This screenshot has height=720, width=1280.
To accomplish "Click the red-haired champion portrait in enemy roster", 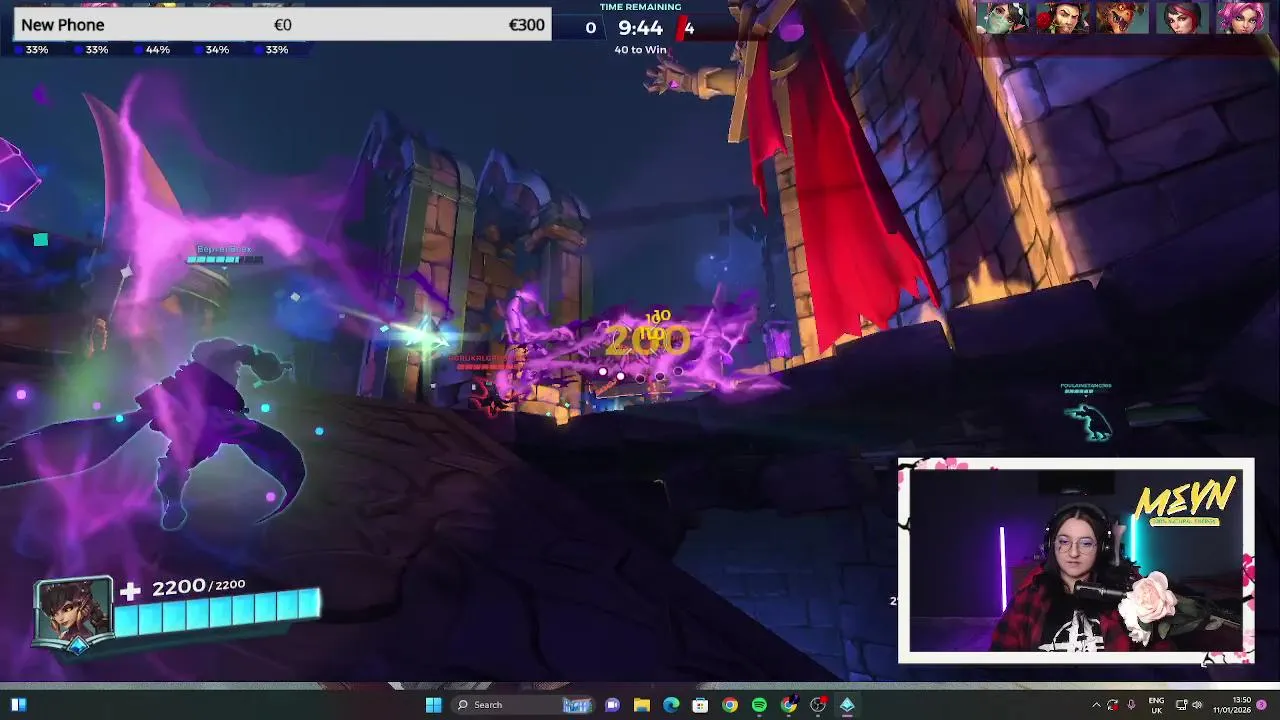I will 1182,18.
